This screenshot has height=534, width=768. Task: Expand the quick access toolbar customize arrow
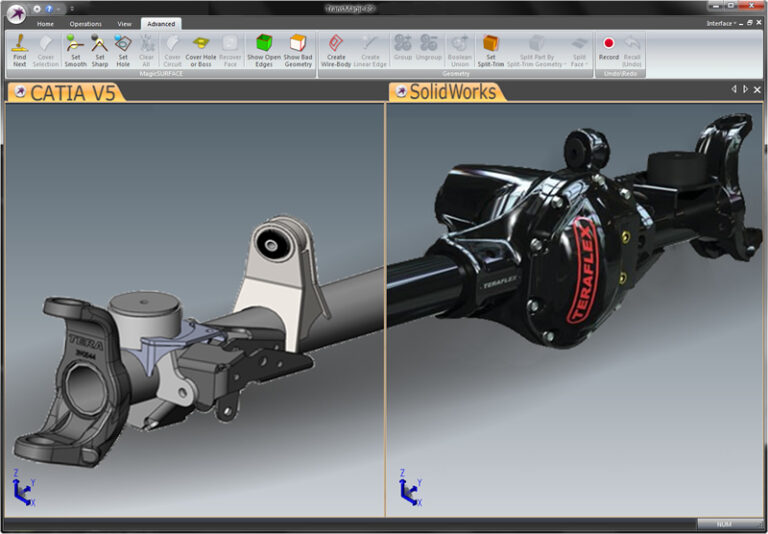tap(71, 8)
